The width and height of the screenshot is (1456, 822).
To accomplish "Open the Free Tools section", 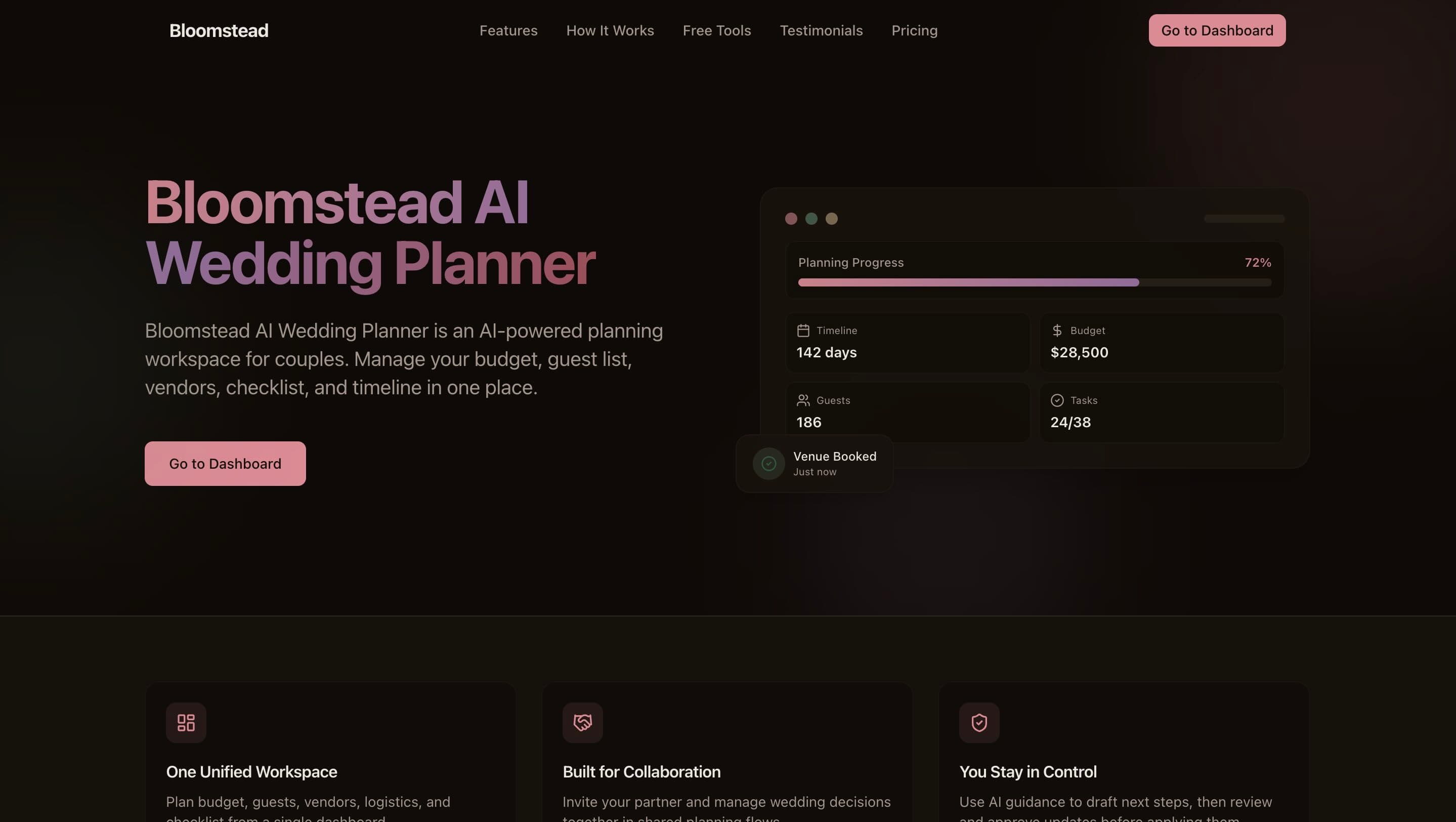I will click(716, 30).
